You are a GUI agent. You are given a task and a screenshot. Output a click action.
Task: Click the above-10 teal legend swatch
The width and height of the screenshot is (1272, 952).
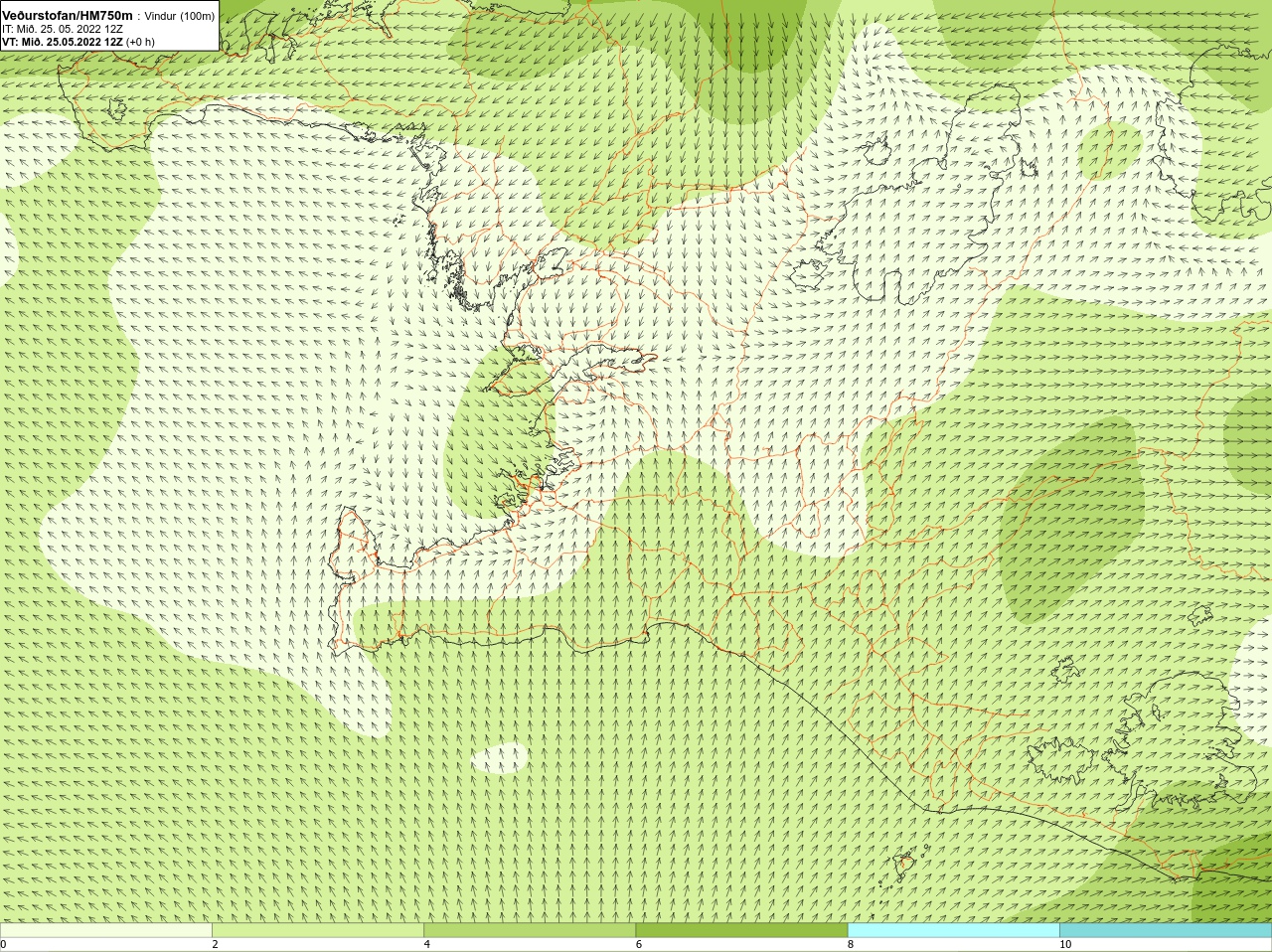pos(1166,930)
